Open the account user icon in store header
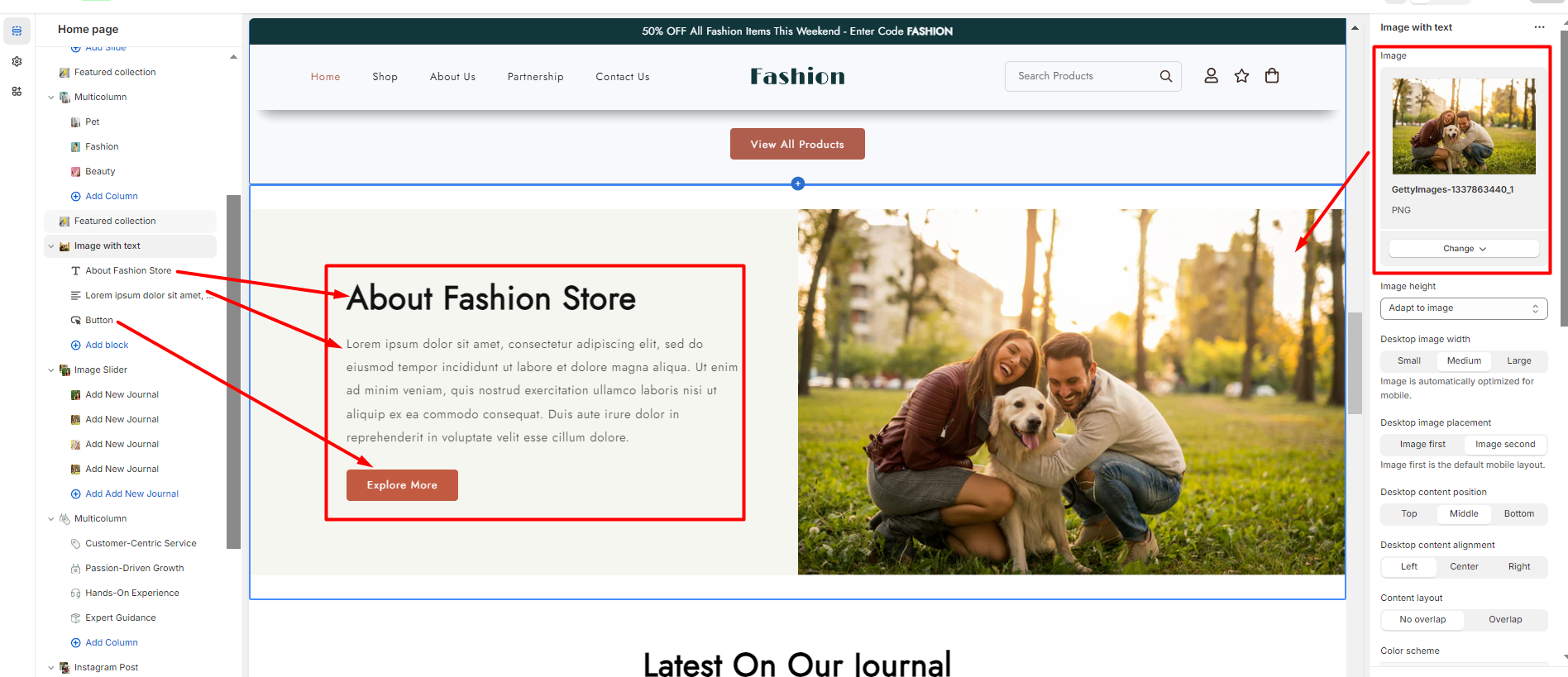Viewport: 1568px width, 677px height. pyautogui.click(x=1211, y=76)
